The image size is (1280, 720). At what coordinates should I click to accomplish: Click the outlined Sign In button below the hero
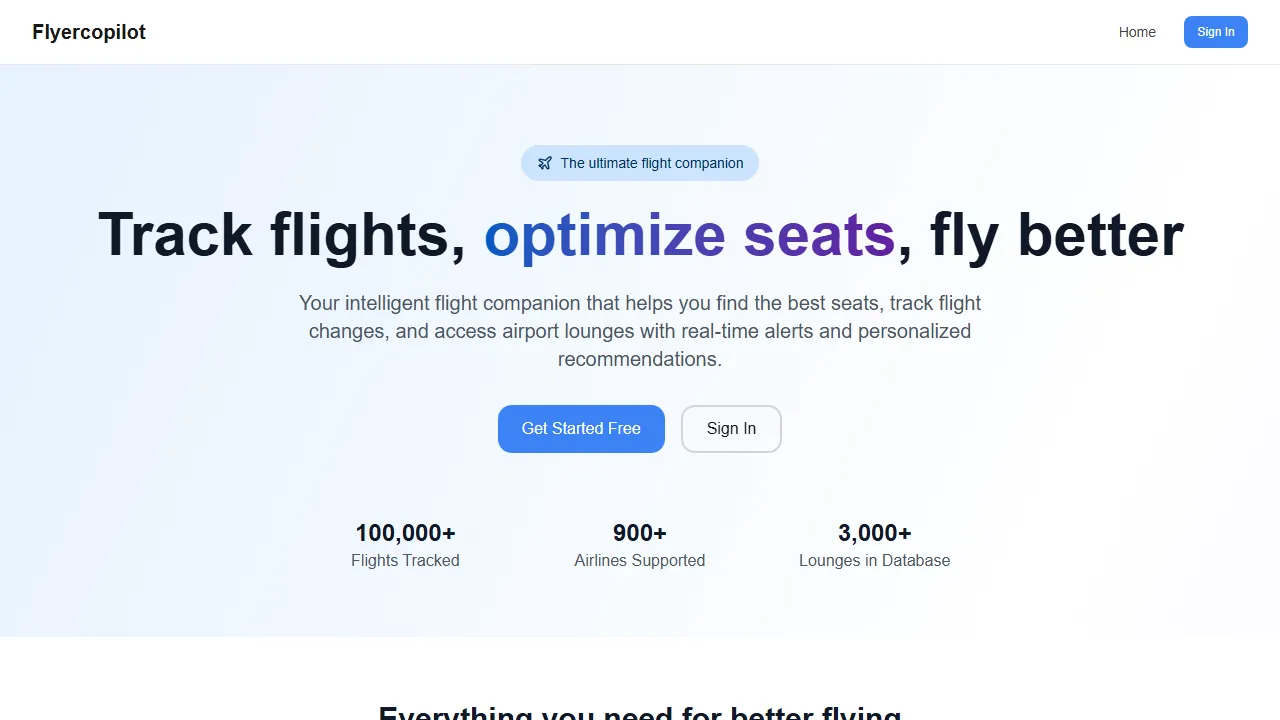pos(731,428)
